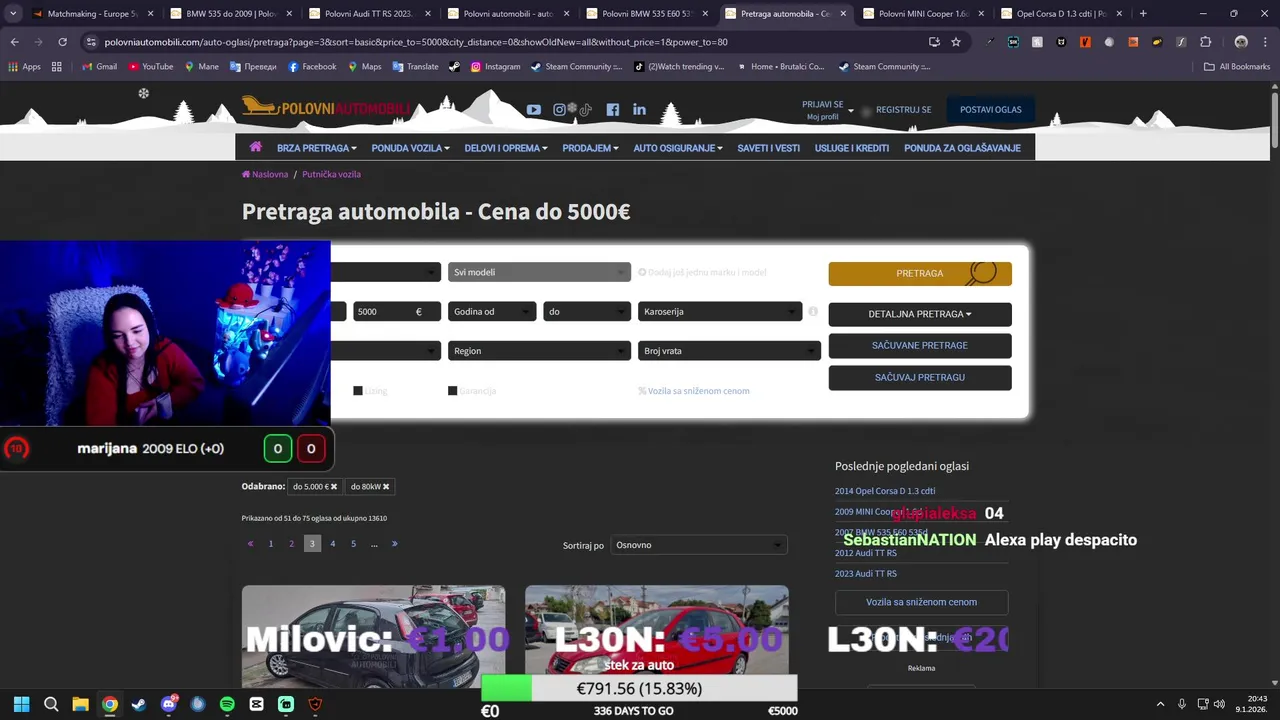
Task: Open the silver car listing thumbnail
Action: [373, 636]
